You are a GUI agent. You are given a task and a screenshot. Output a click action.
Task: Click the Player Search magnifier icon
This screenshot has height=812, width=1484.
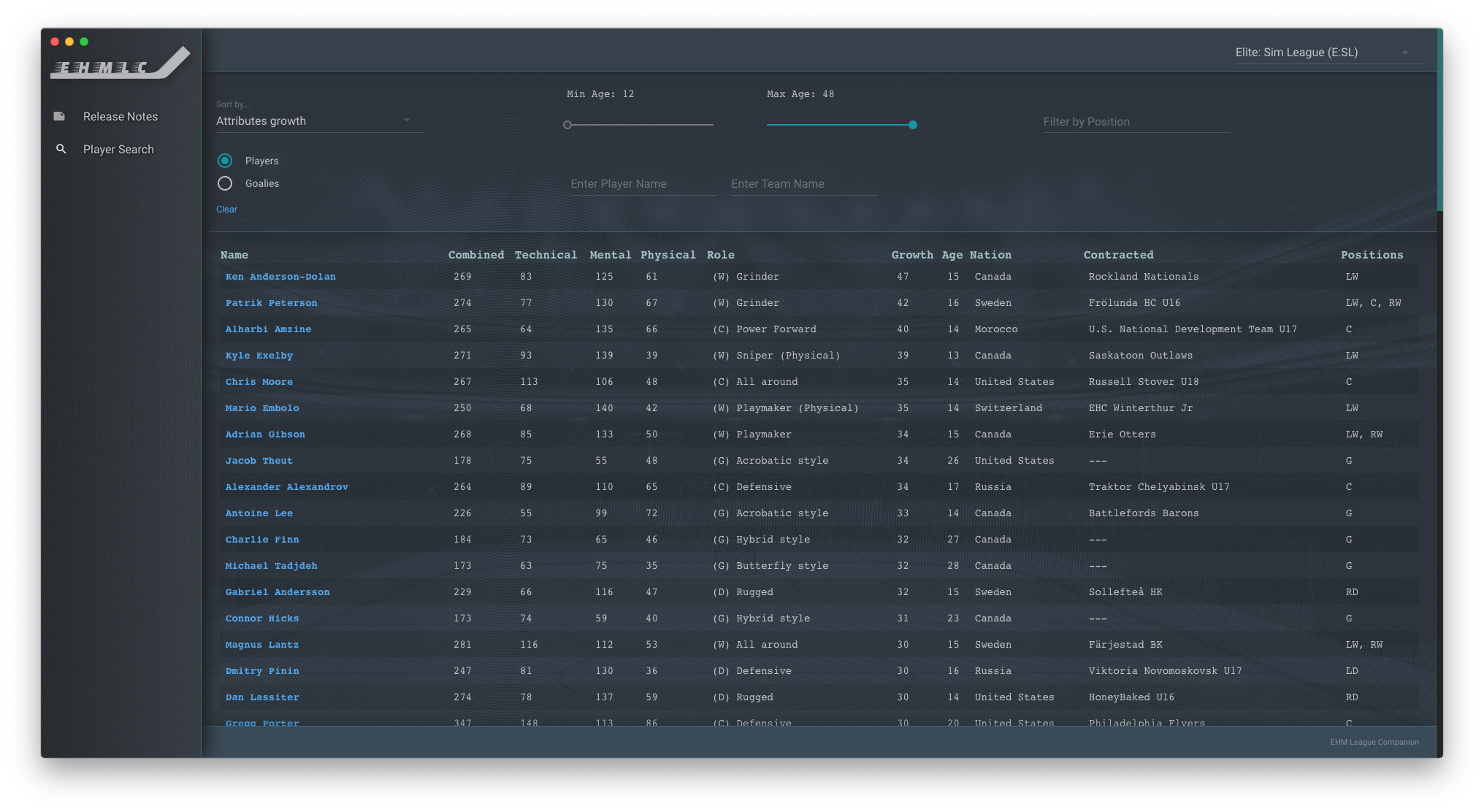pyautogui.click(x=61, y=149)
